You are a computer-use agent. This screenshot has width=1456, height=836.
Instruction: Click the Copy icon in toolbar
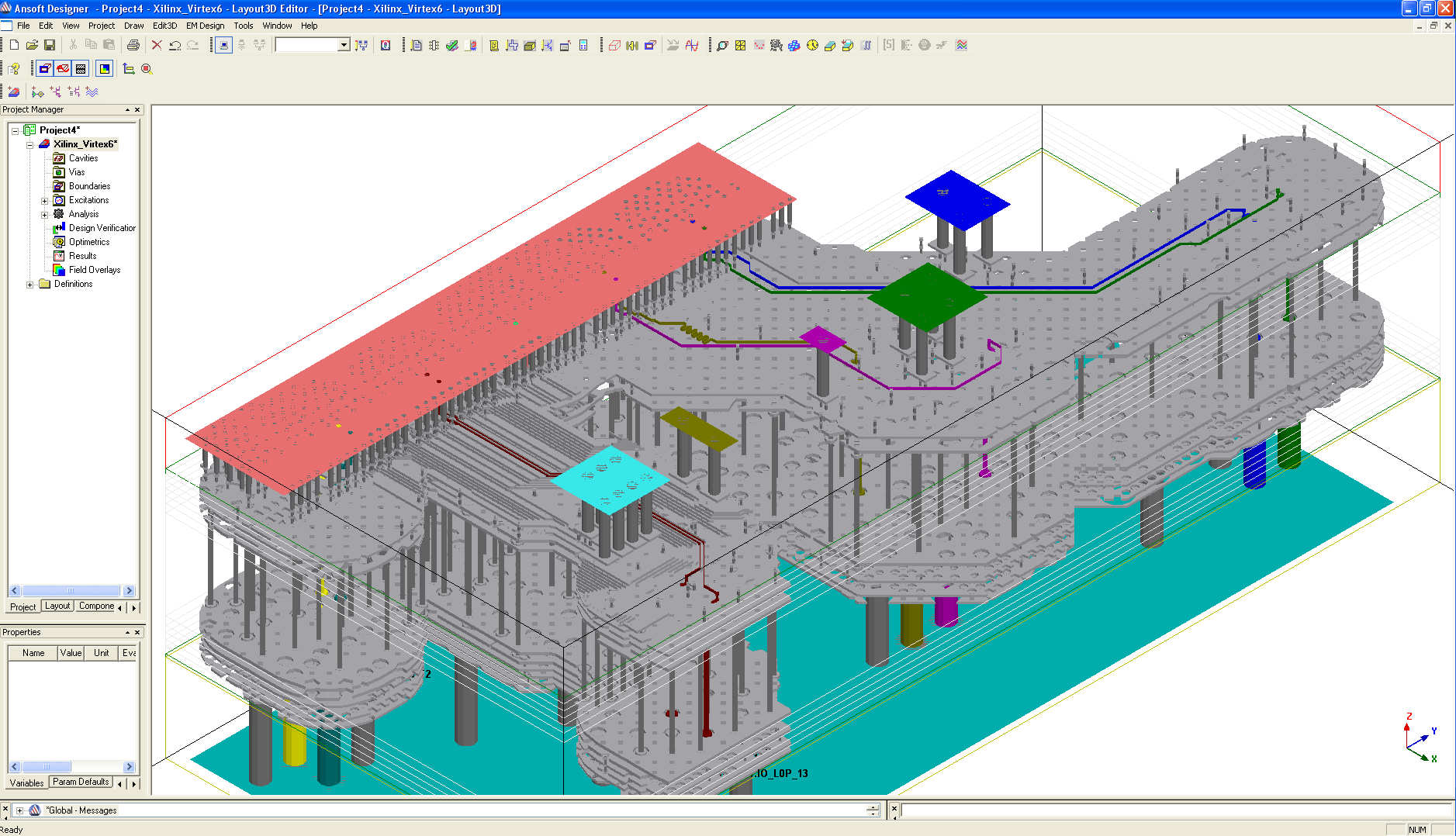tap(91, 45)
